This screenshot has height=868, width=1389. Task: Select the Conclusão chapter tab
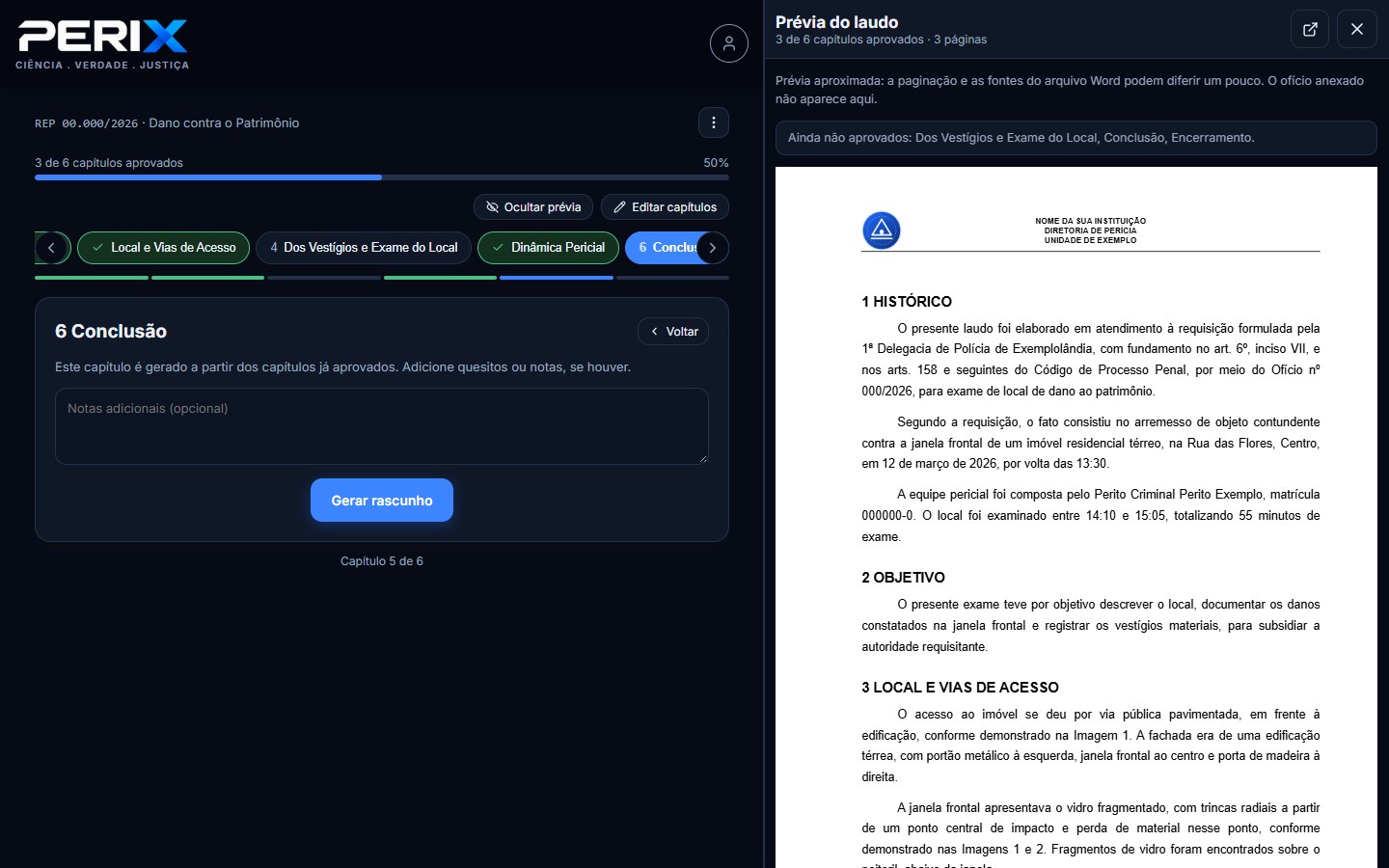[662, 248]
